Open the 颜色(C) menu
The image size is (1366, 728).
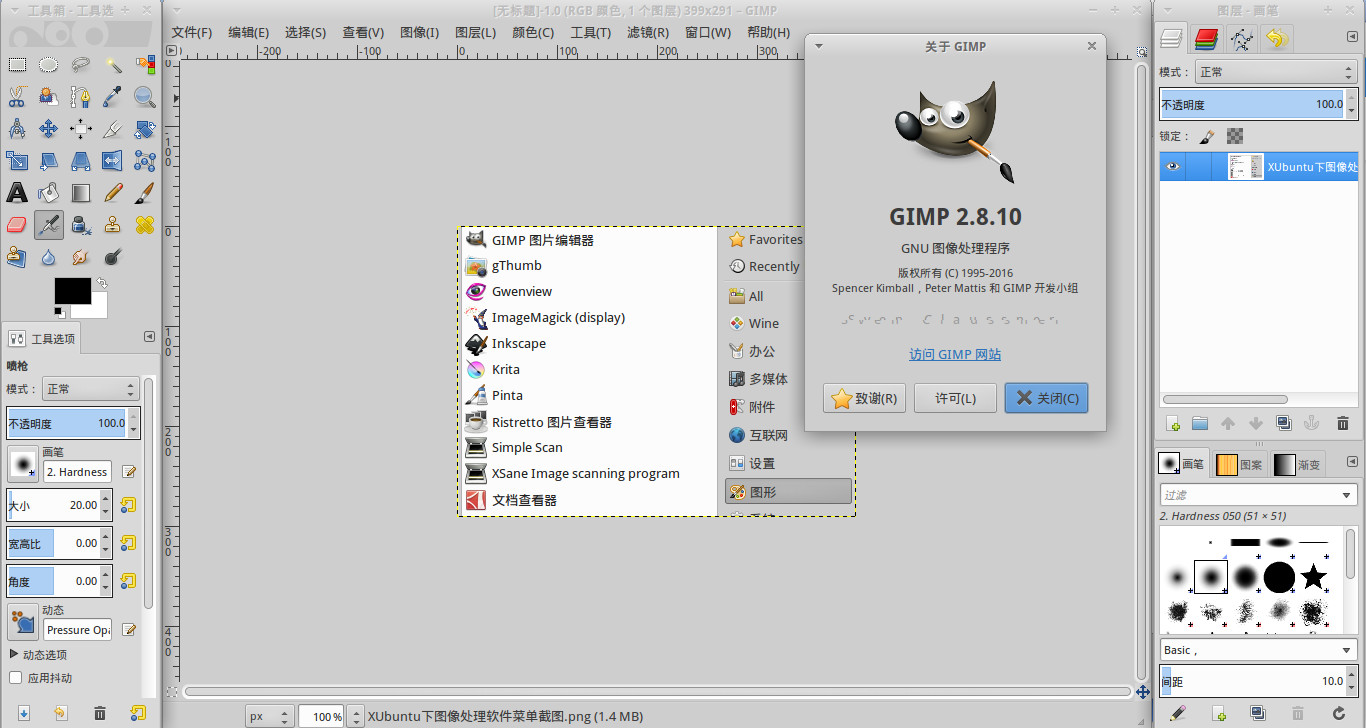point(533,32)
